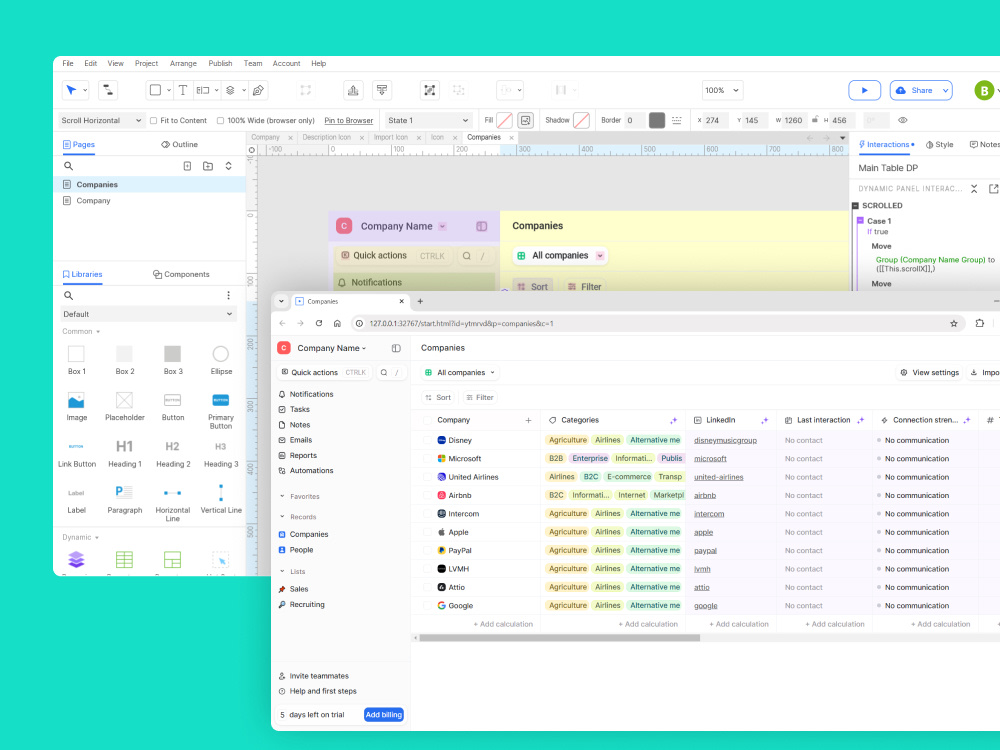Click the Filter button in browser table
The width and height of the screenshot is (1000, 750).
tap(480, 397)
